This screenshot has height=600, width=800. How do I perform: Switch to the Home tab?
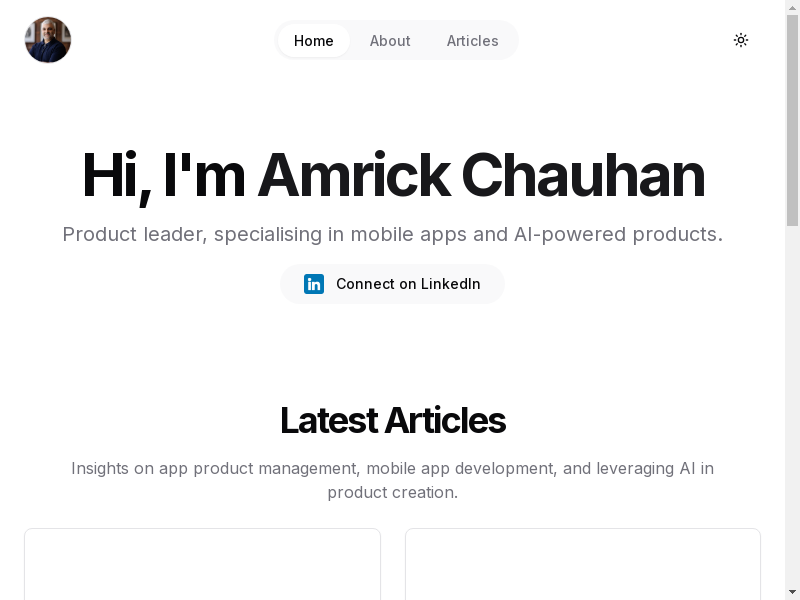(x=314, y=41)
